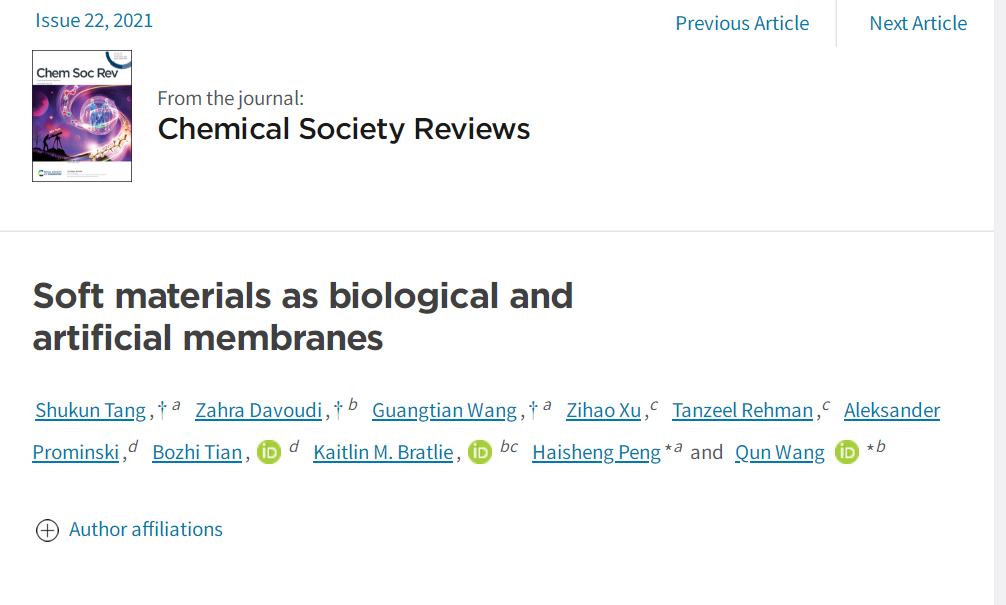The image size is (1006, 605).
Task: View Kaitlin M. Bratlie author details
Action: (x=385, y=452)
